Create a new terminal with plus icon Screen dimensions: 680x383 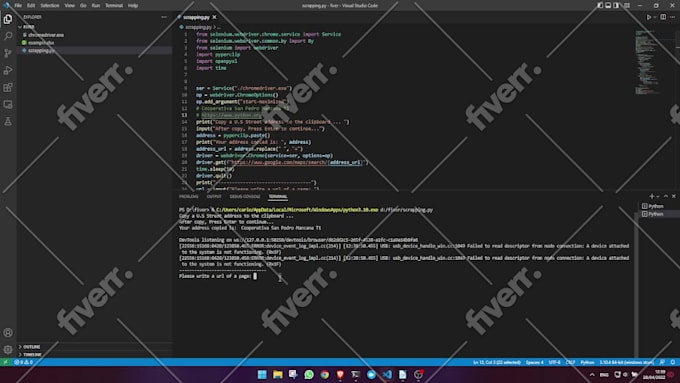point(651,196)
